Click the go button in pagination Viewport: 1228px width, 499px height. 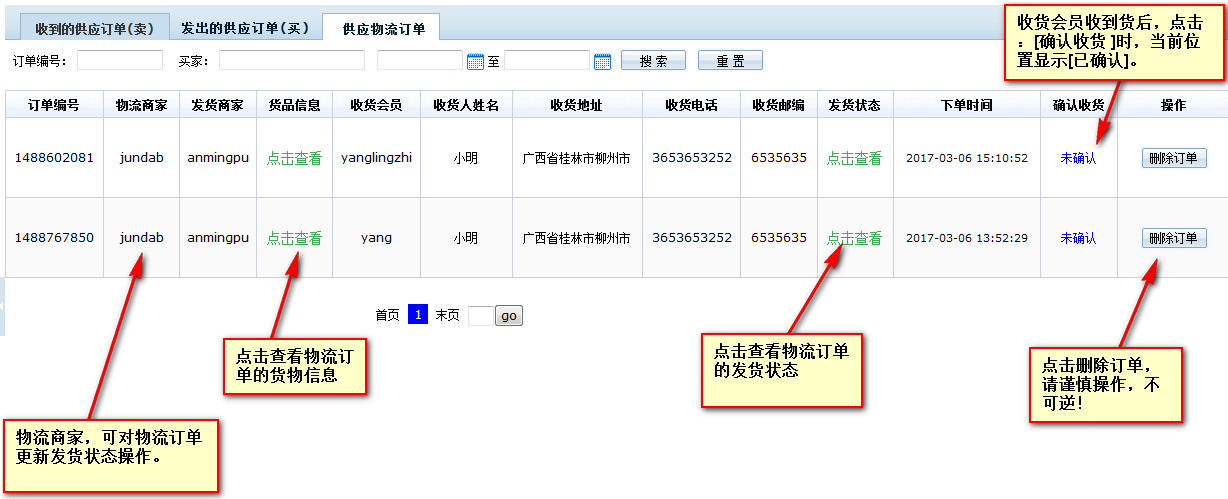pyautogui.click(x=508, y=316)
